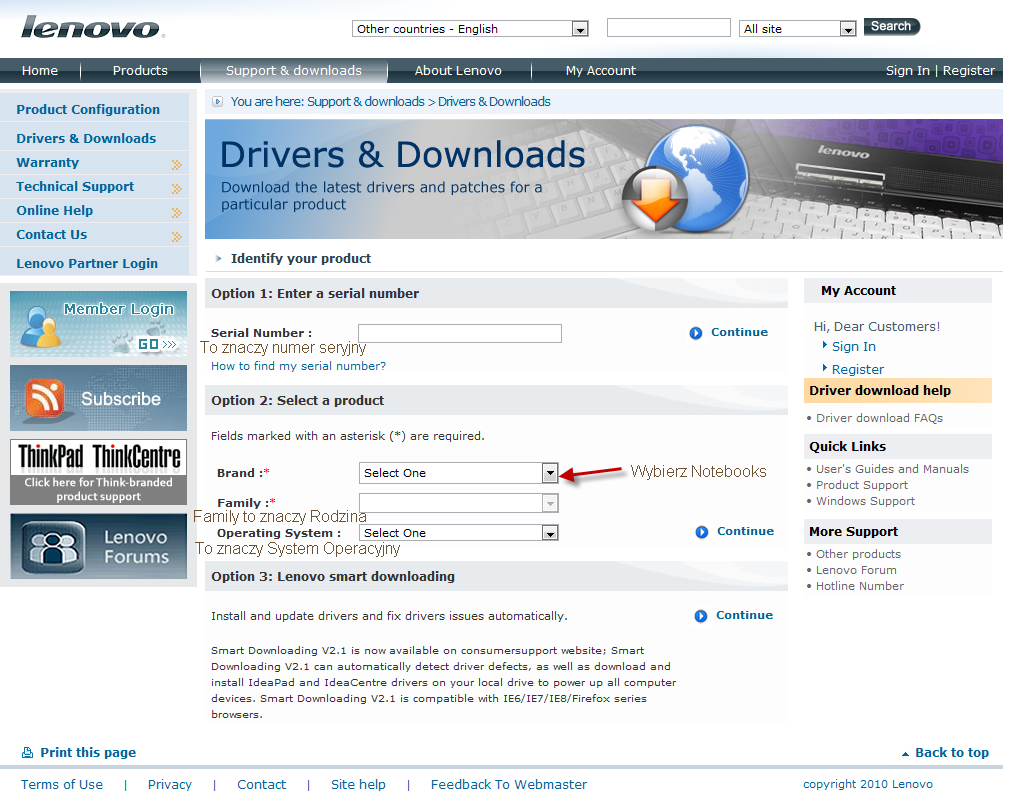The image size is (1030, 810).
Task: Click the breadcrumb arrow icon
Action: pos(217,102)
